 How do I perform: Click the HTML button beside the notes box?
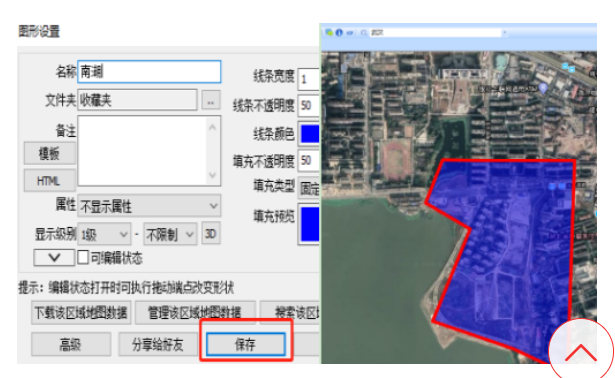[49, 181]
